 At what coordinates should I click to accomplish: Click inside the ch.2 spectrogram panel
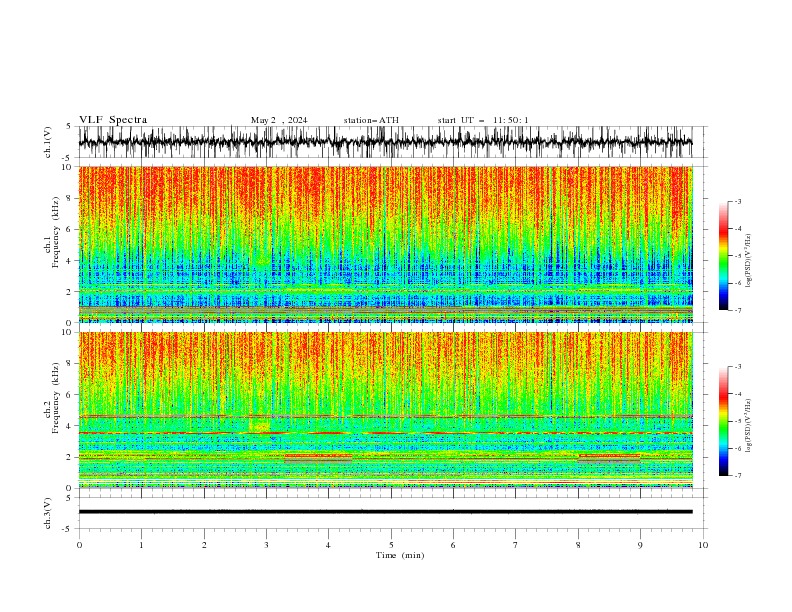tap(385, 410)
